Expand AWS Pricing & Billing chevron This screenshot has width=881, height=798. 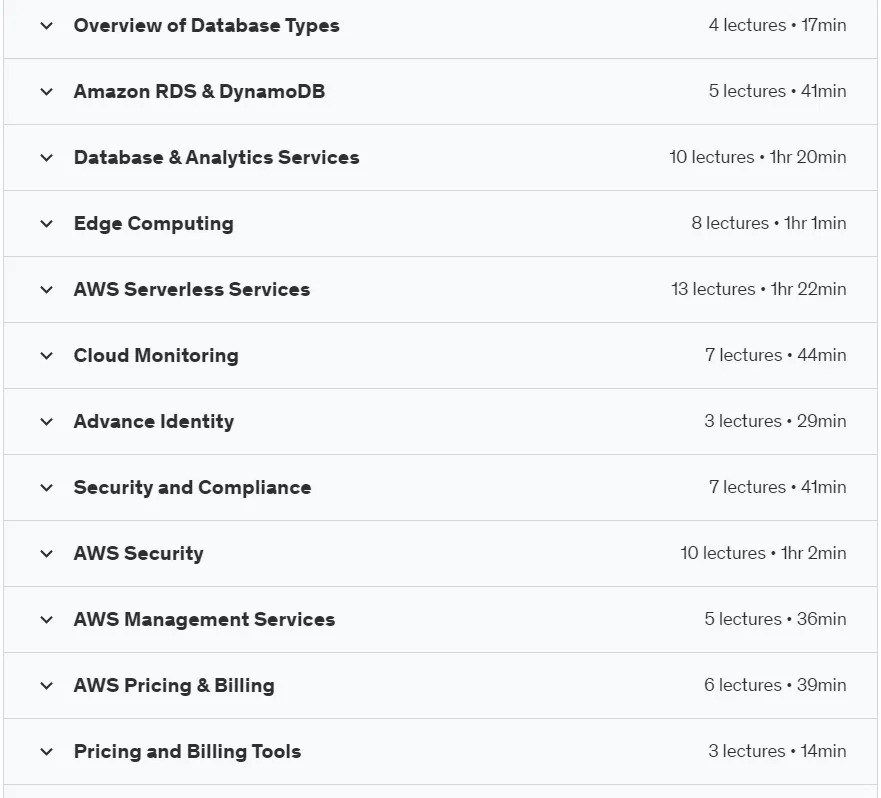pos(47,686)
